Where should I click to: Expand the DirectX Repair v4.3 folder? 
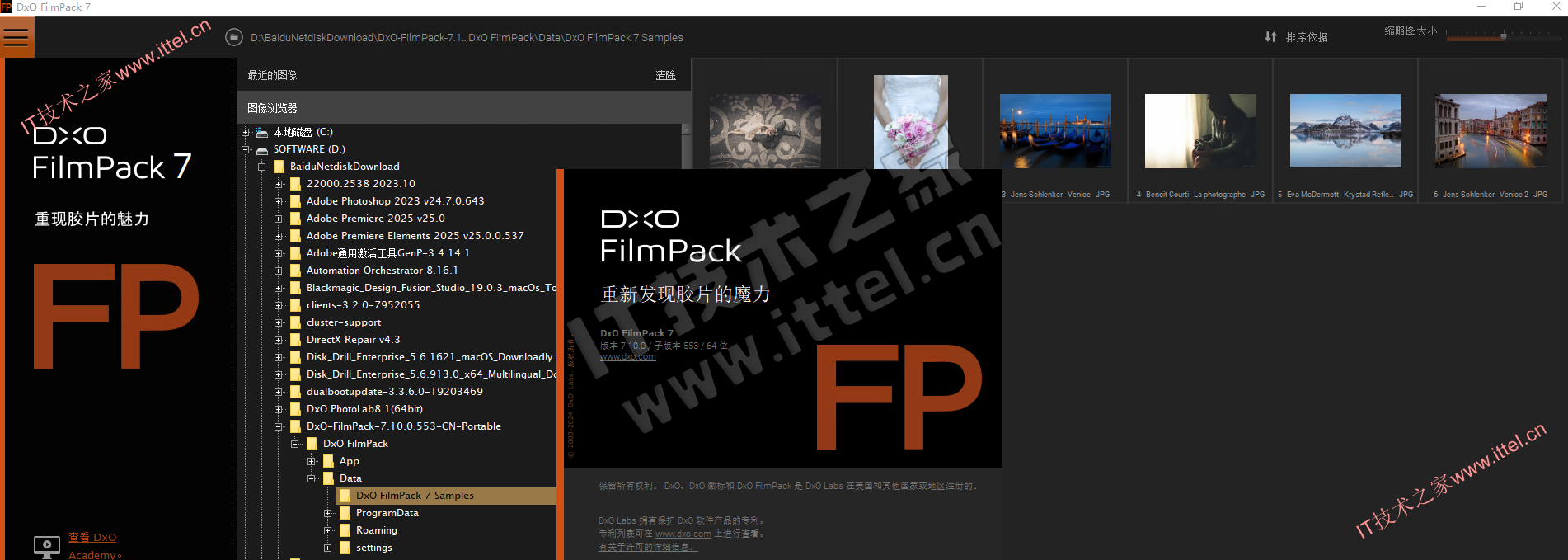pyautogui.click(x=279, y=340)
